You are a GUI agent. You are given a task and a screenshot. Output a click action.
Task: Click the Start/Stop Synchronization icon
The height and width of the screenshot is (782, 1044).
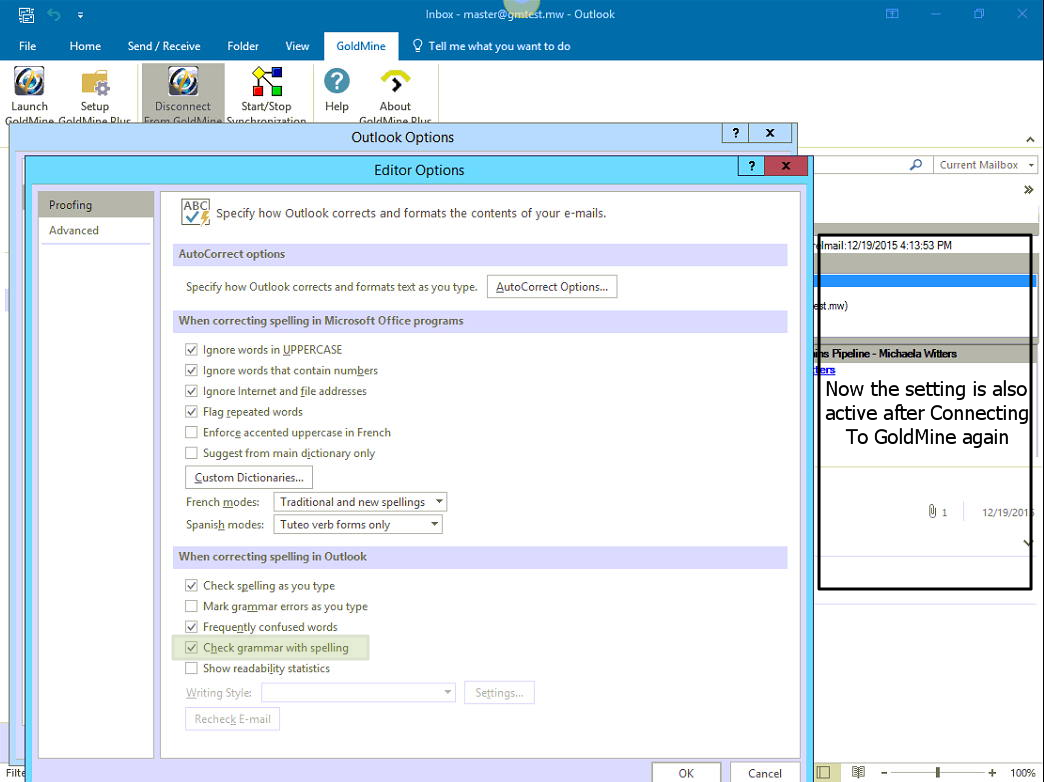tap(267, 83)
